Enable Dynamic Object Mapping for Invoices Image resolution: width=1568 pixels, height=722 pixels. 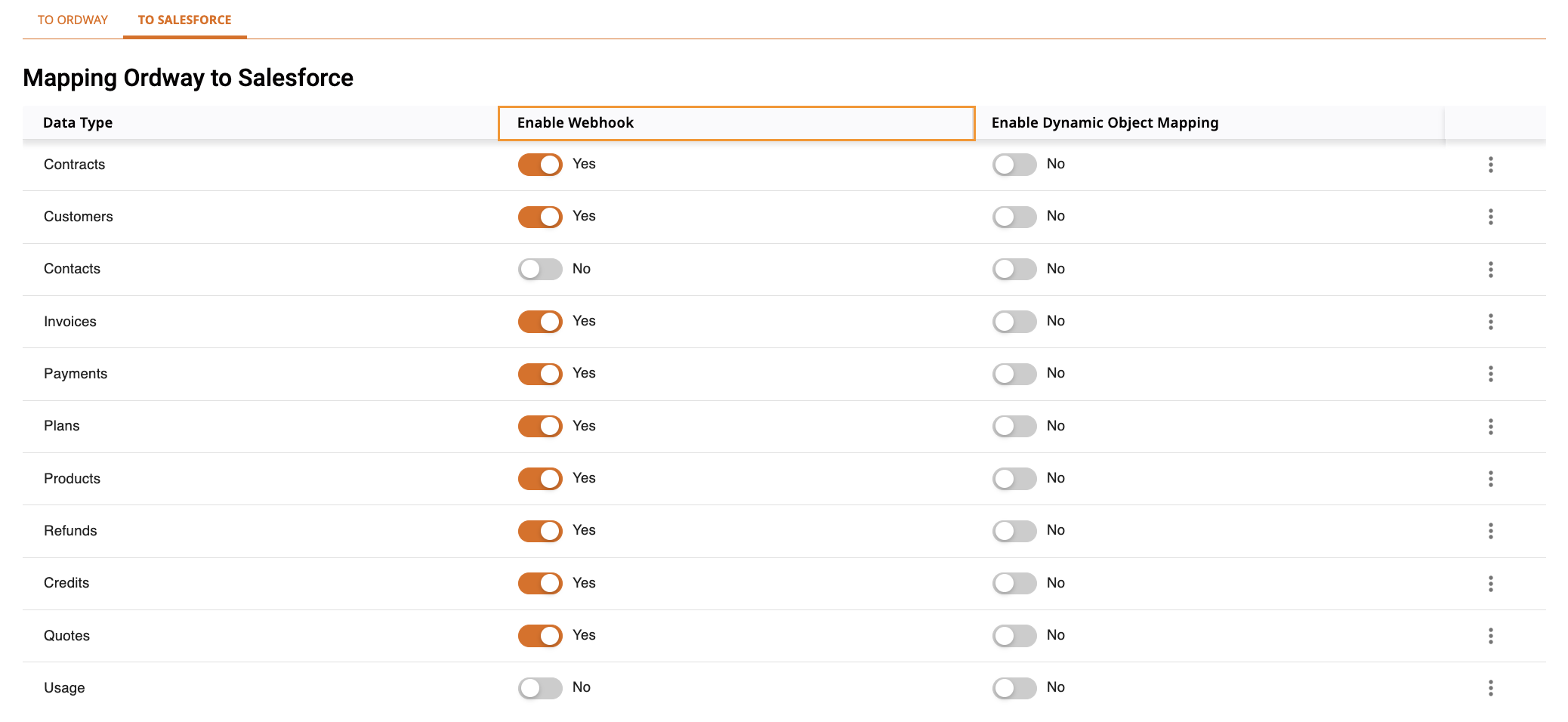1014,322
